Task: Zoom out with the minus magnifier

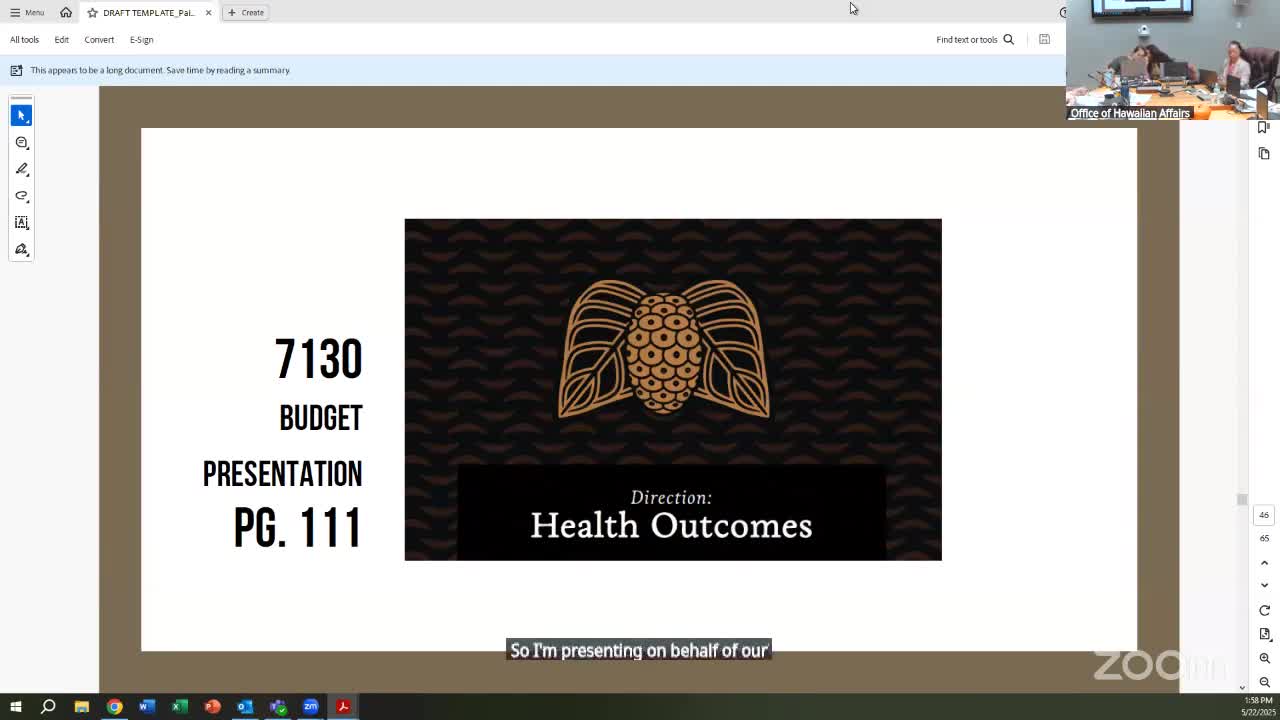Action: (x=1264, y=682)
